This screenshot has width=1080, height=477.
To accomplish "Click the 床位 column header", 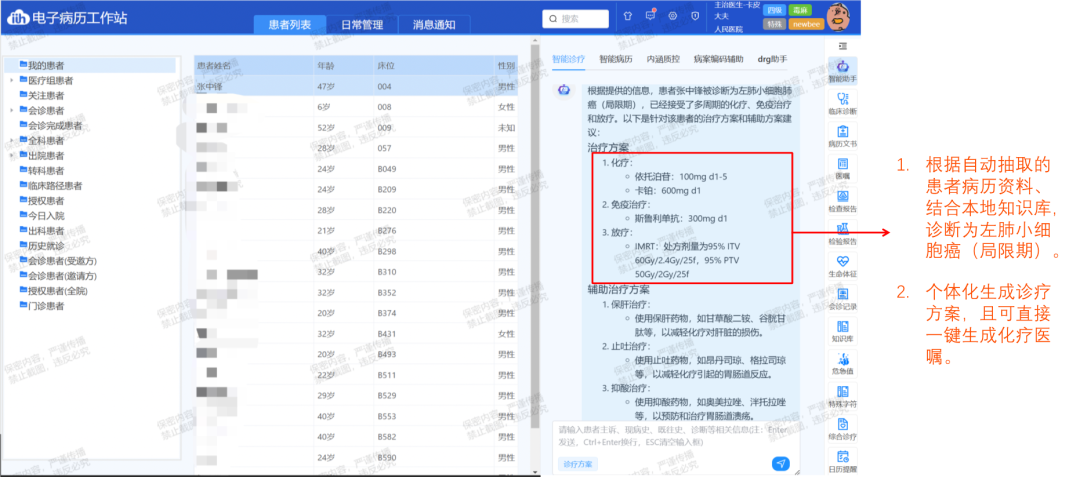I will tap(433, 66).
